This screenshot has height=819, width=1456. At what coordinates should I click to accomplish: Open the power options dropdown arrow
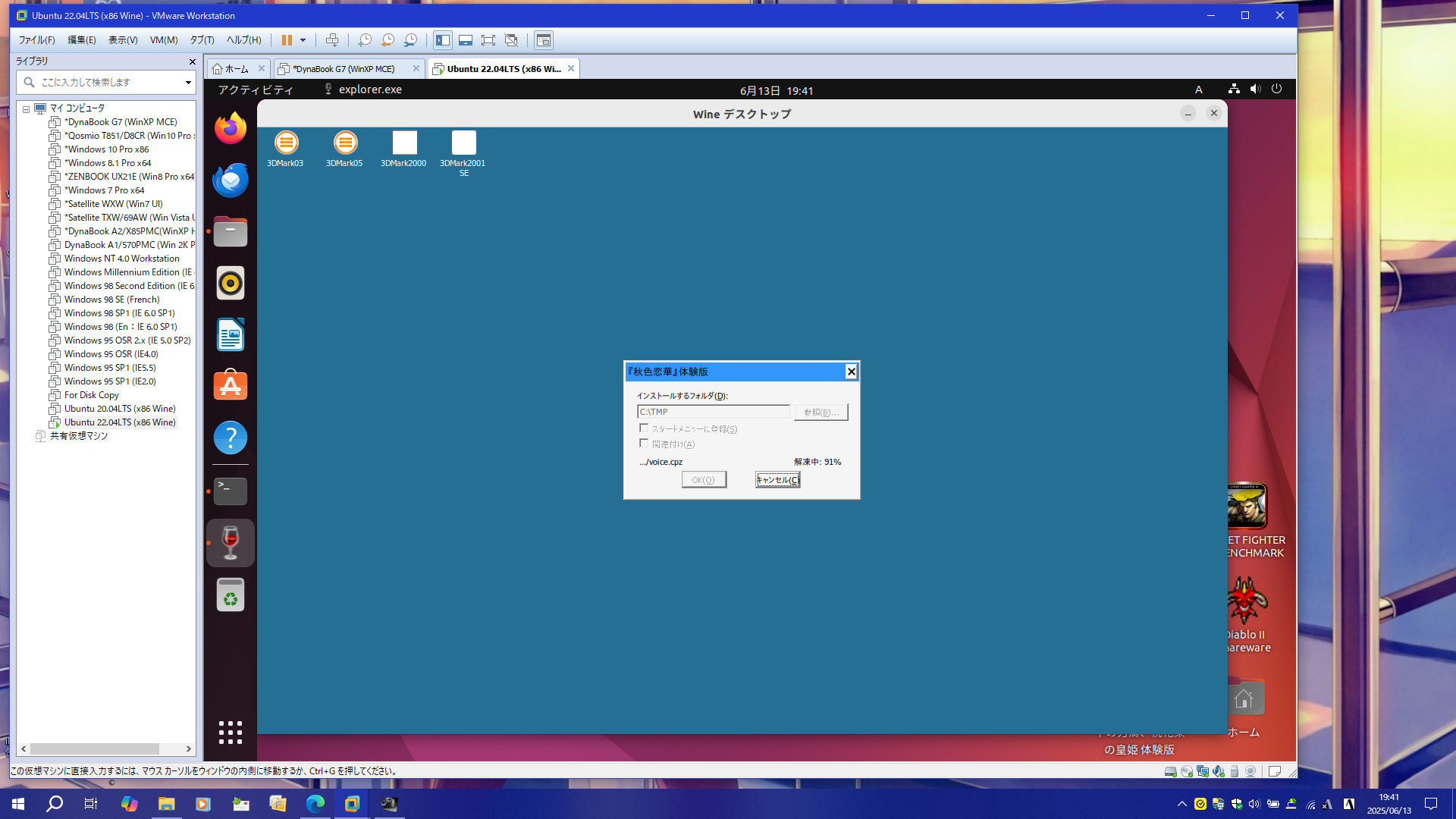pos(303,40)
